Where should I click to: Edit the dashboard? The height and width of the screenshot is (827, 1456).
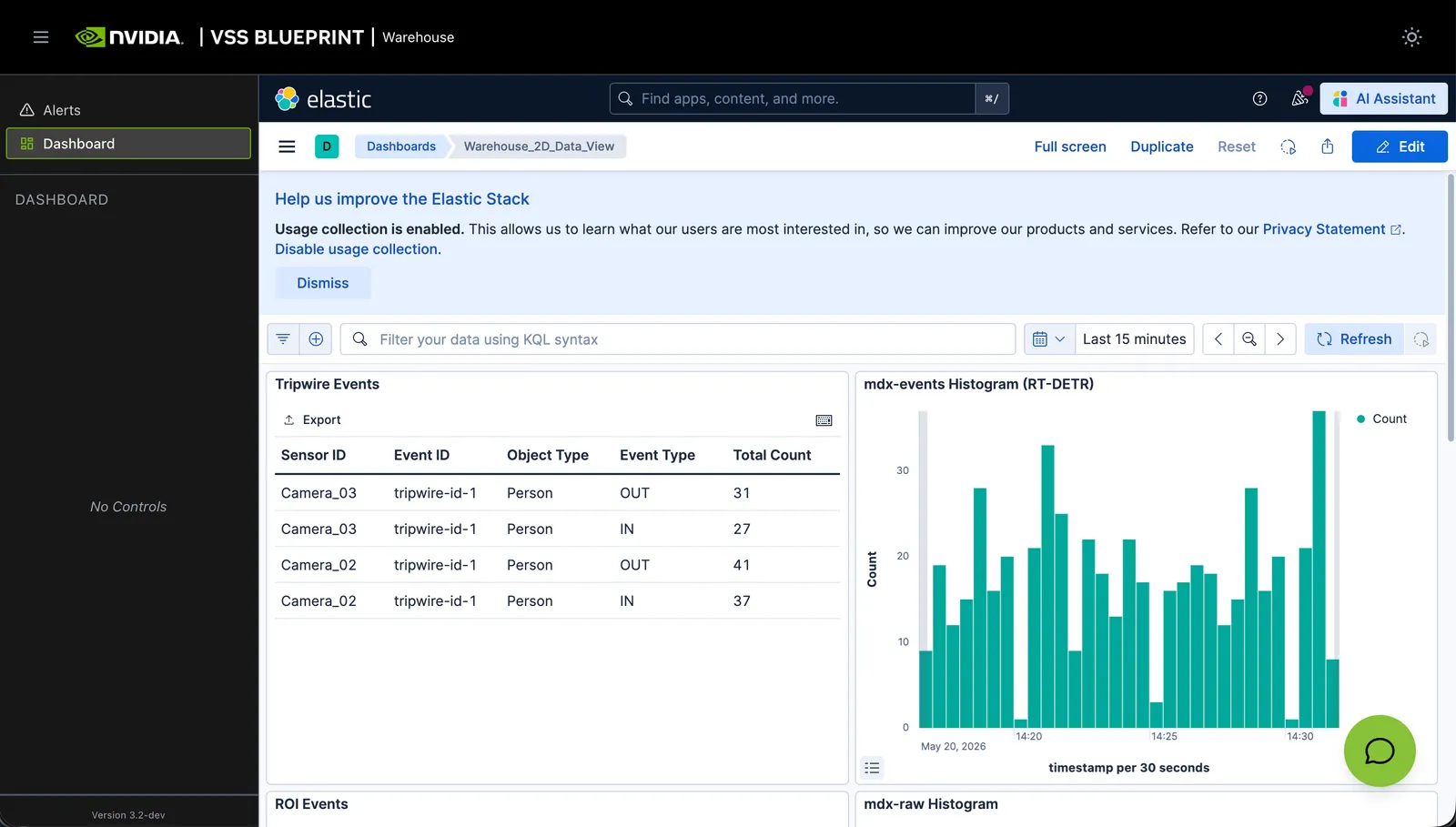coord(1400,146)
